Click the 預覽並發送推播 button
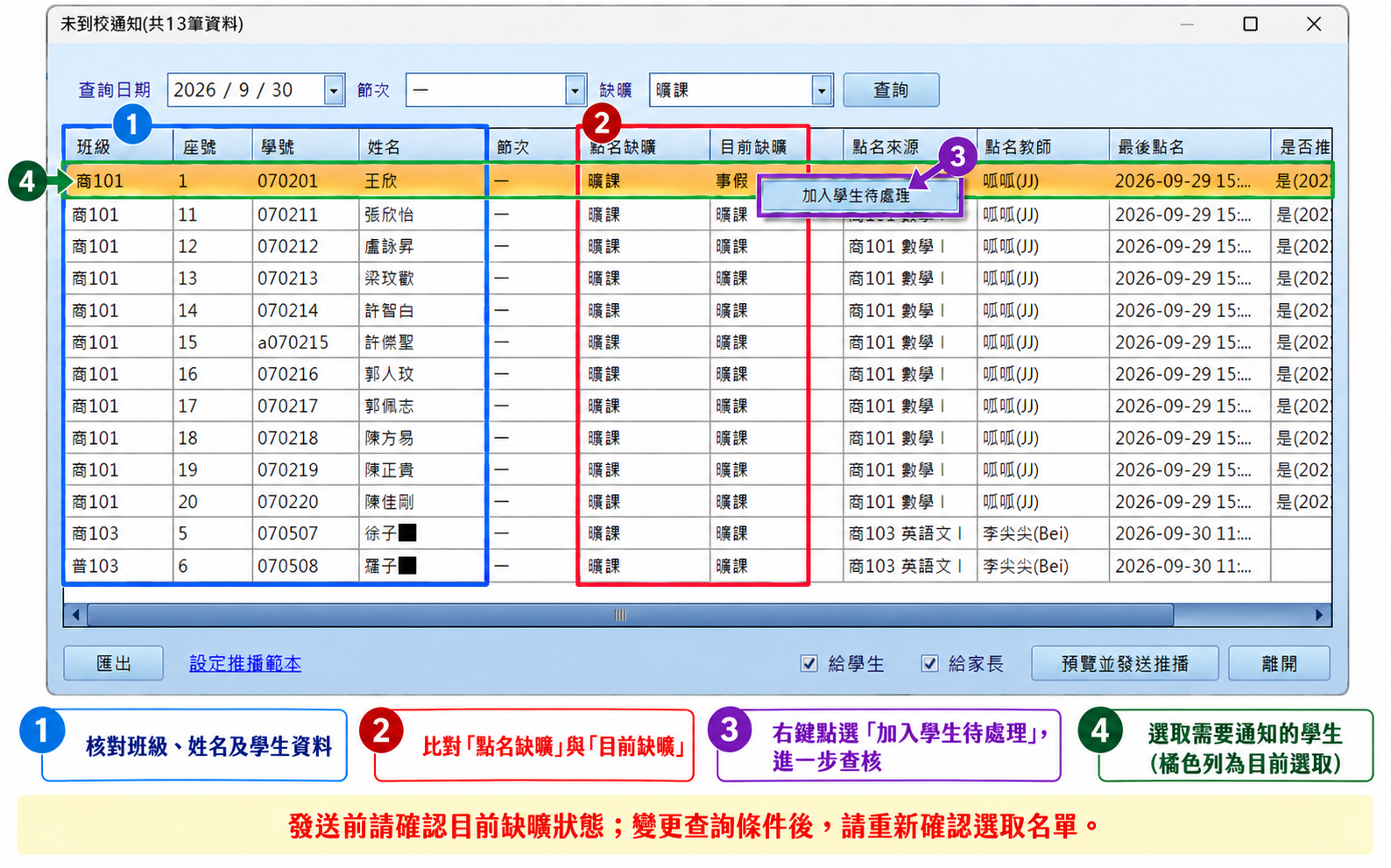This screenshot has height=868, width=1391. point(1125,664)
